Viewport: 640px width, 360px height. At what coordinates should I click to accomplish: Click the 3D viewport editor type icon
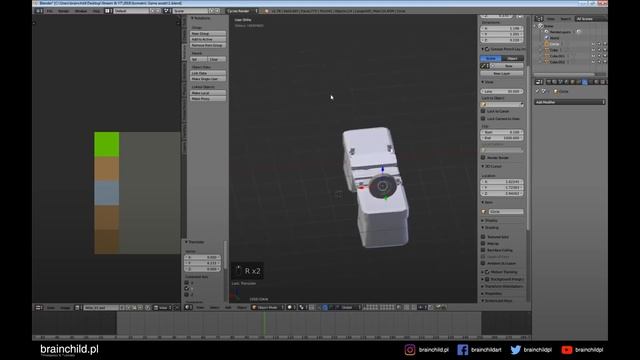[189, 307]
